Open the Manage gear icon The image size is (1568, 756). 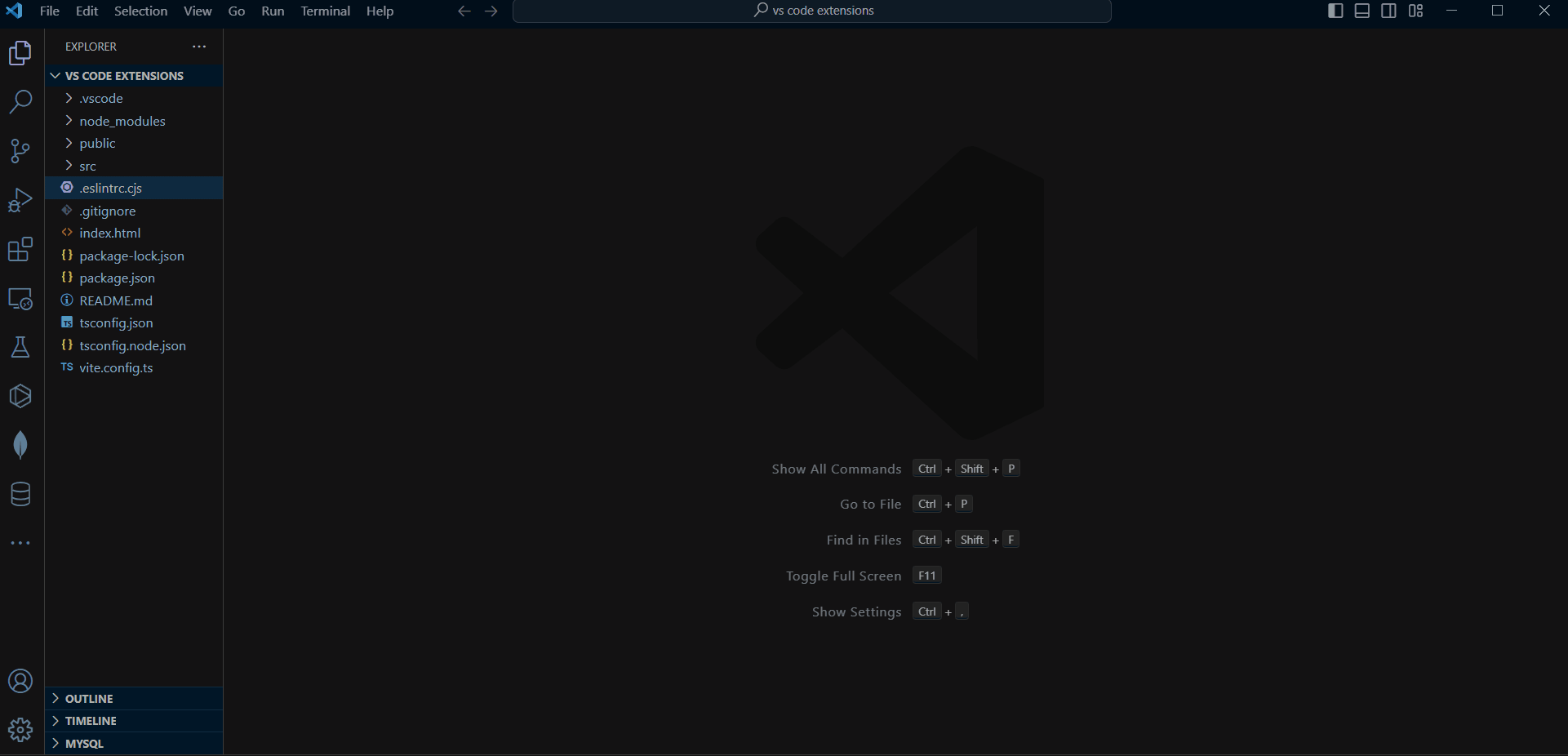20,729
